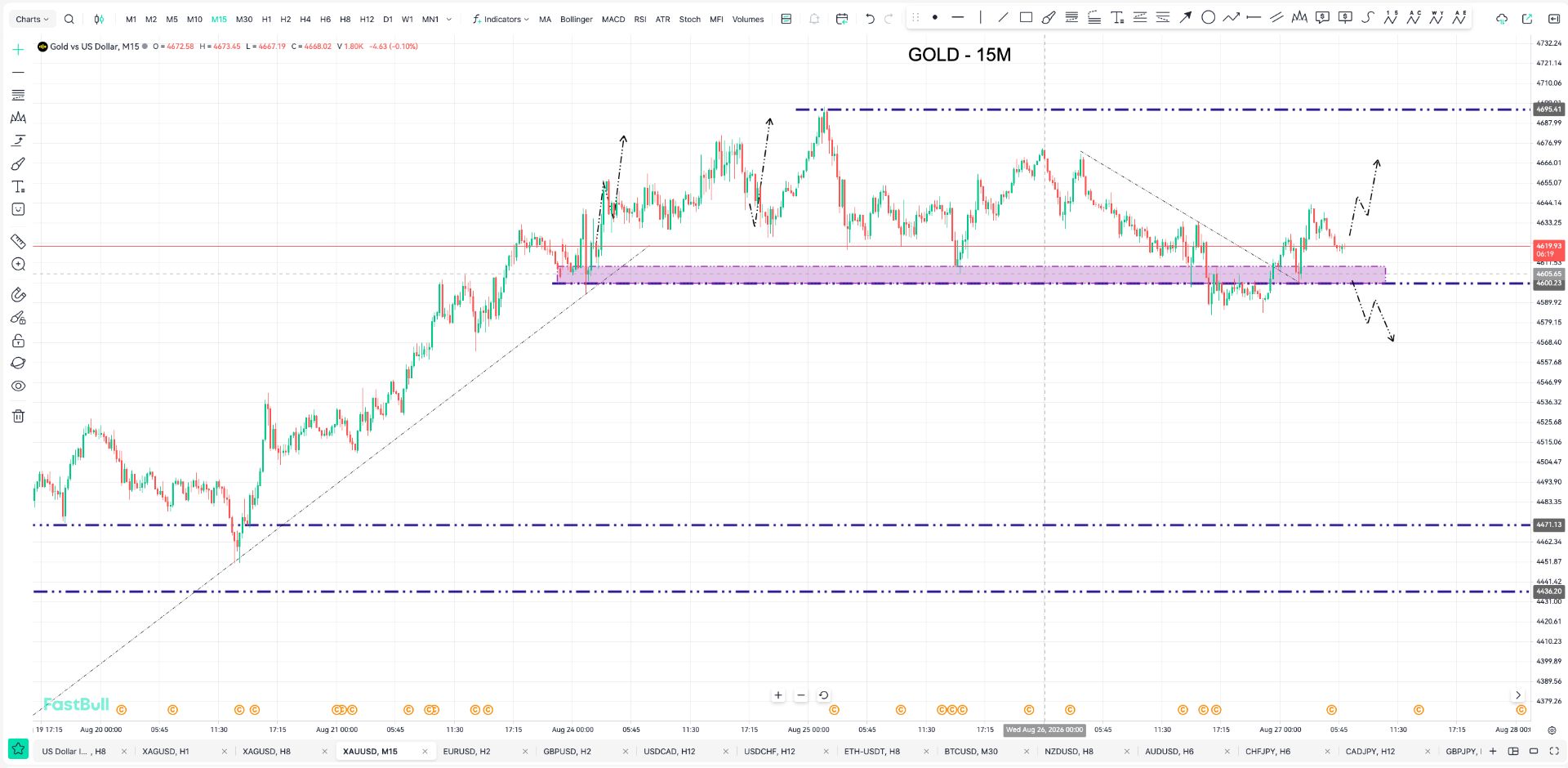Delete drawings with the trash icon
The height and width of the screenshot is (768, 1568).
(18, 416)
